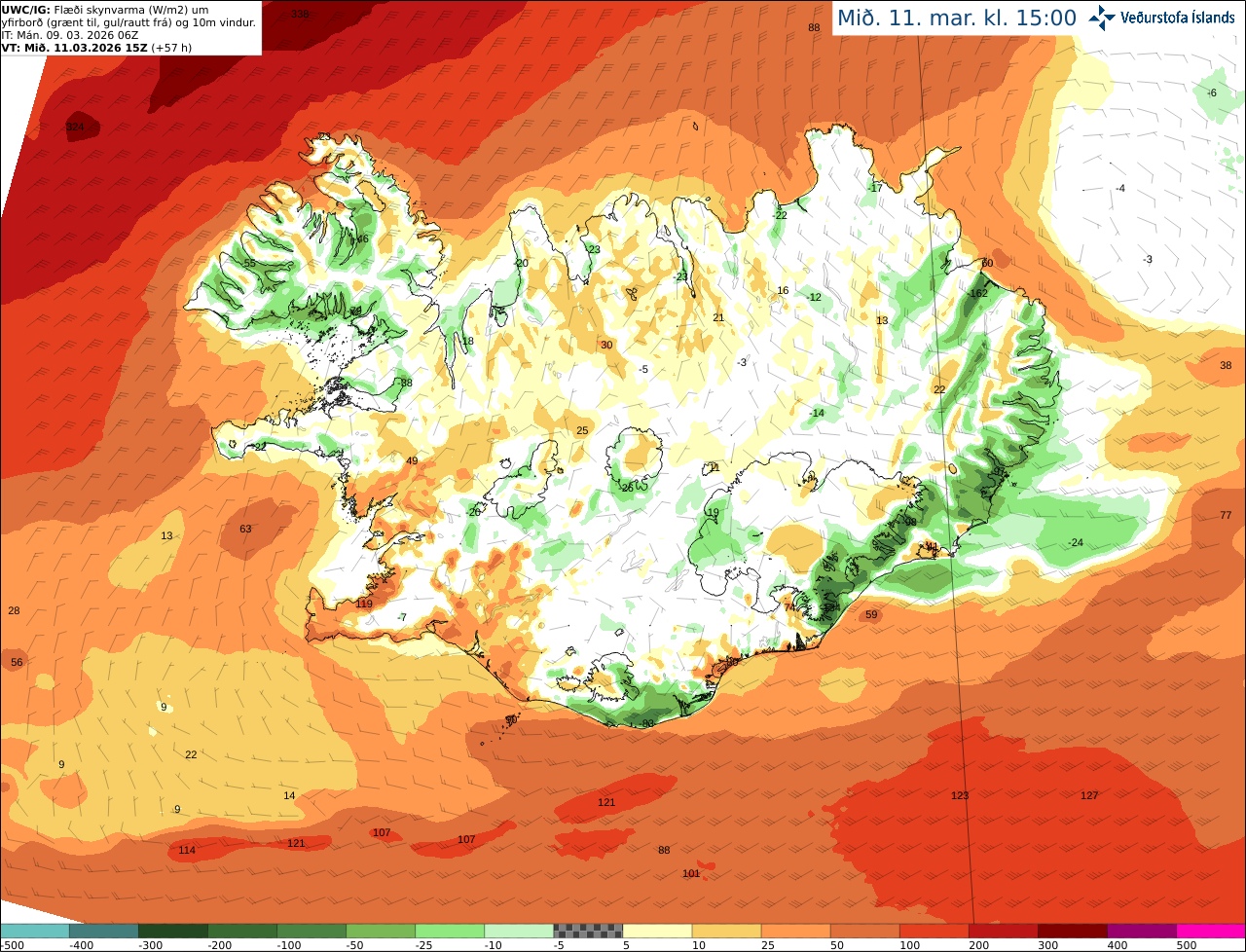Click the 14 value in the southwest sea
The image size is (1246, 952).
(x=289, y=795)
